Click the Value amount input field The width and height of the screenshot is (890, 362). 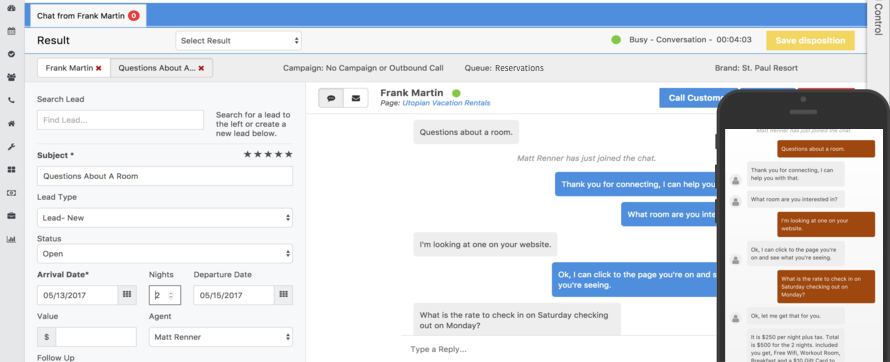tap(96, 337)
